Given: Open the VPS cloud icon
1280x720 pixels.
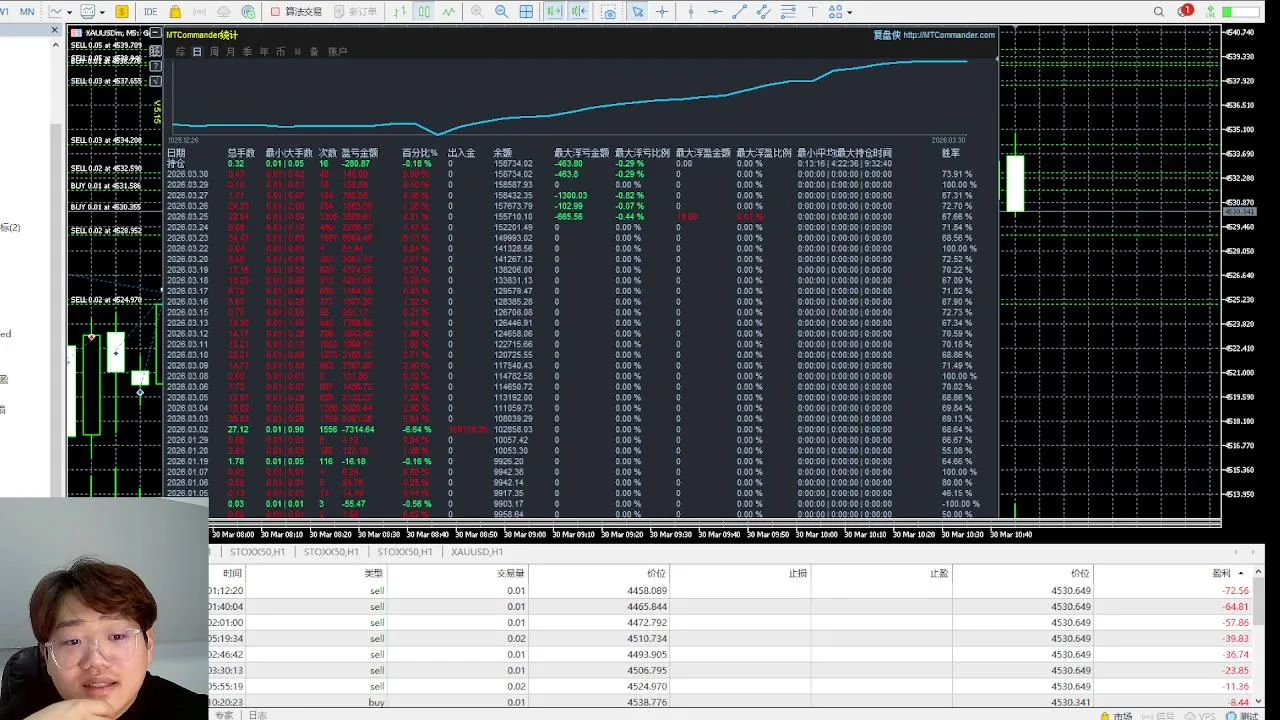Looking at the screenshot, I should [x=223, y=12].
